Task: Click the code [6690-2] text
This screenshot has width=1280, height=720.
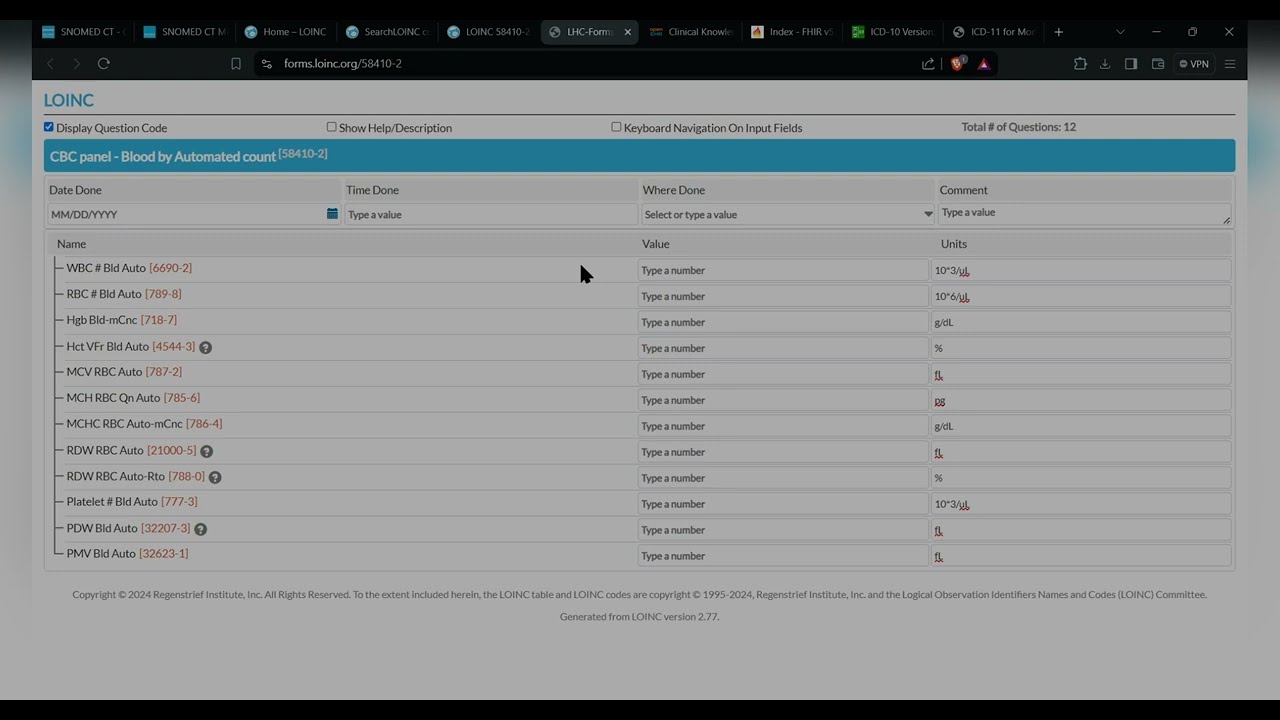Action: [x=170, y=268]
